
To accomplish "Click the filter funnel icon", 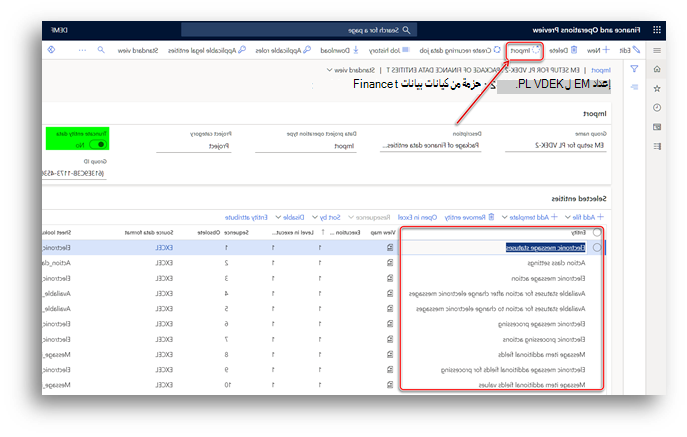I will 634,69.
